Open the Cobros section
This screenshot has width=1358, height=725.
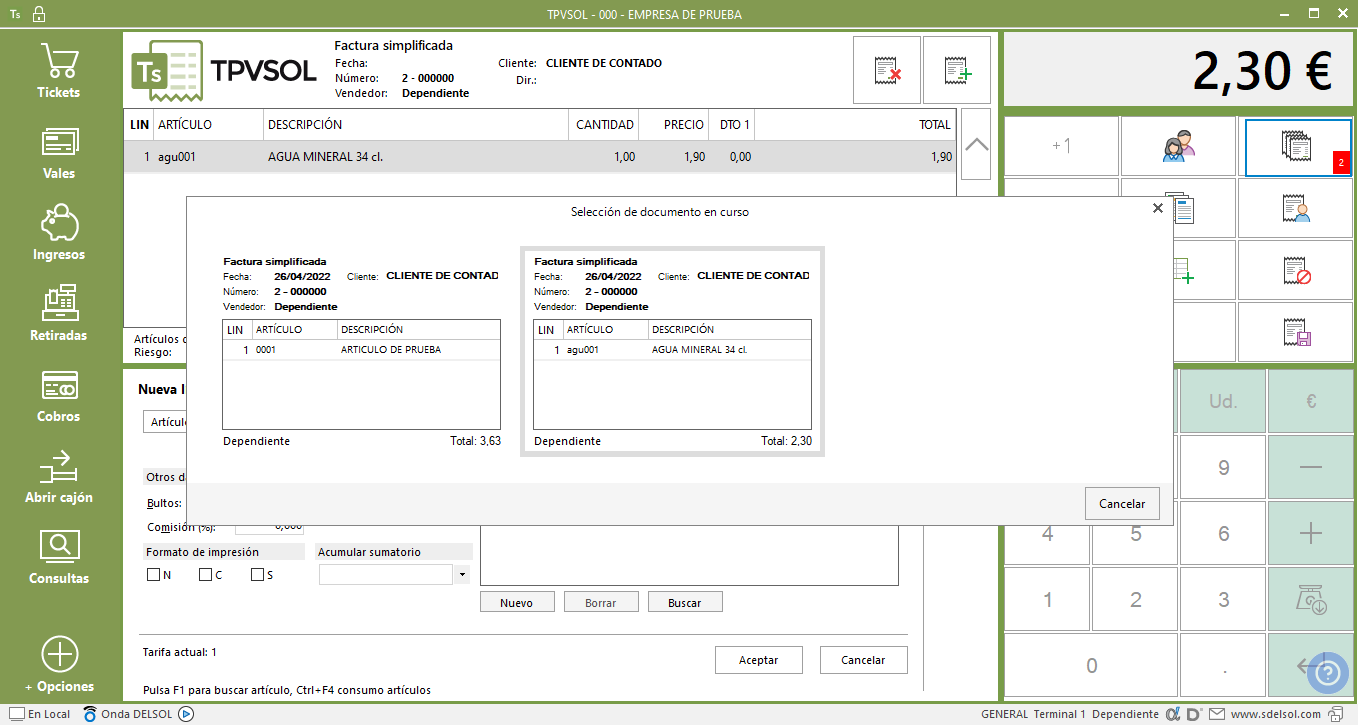tap(59, 396)
